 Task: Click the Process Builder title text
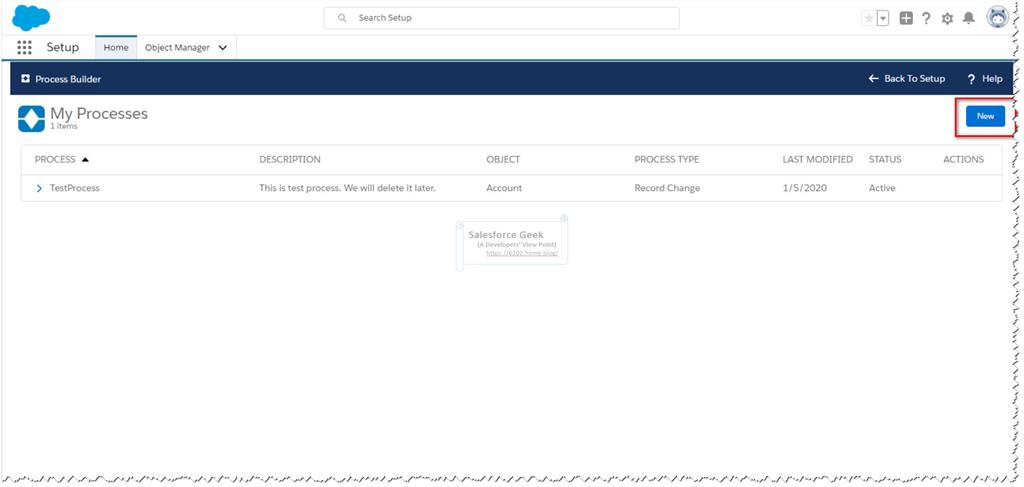[68, 79]
